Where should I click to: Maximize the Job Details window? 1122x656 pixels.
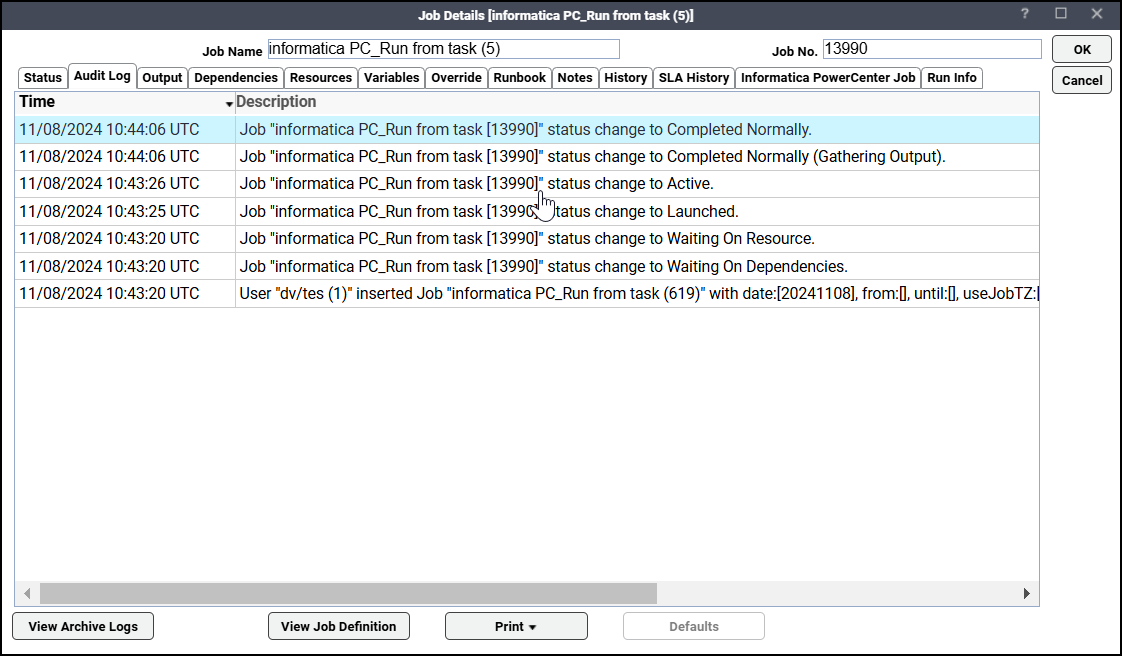point(1061,14)
